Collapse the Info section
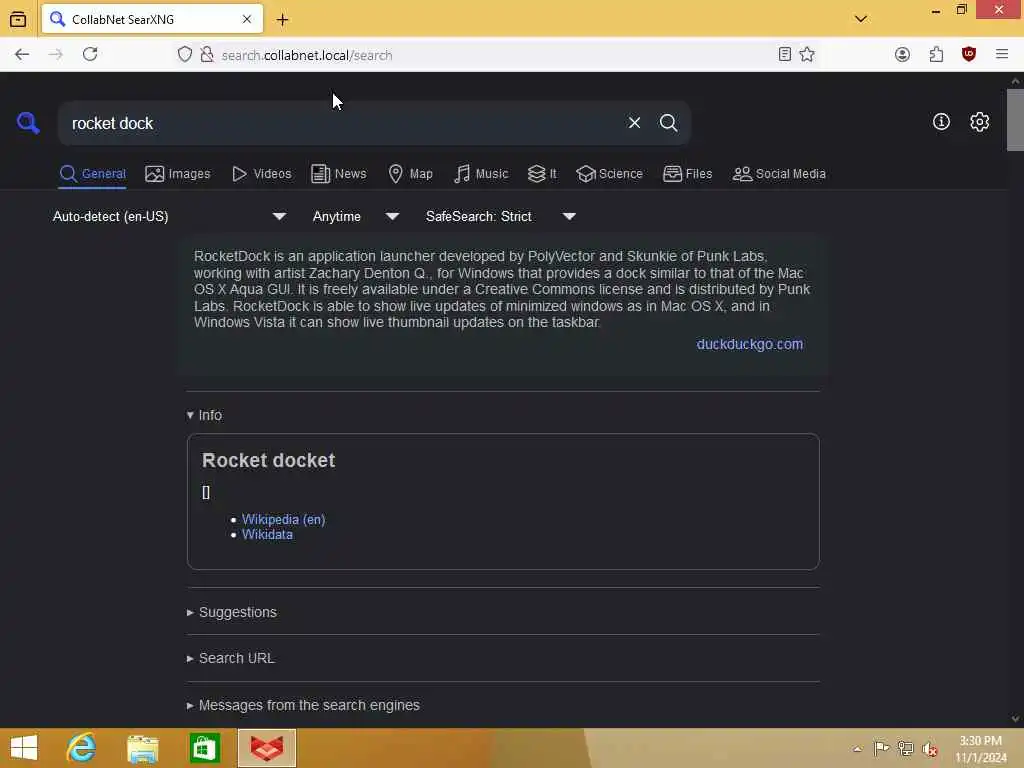 pyautogui.click(x=204, y=415)
